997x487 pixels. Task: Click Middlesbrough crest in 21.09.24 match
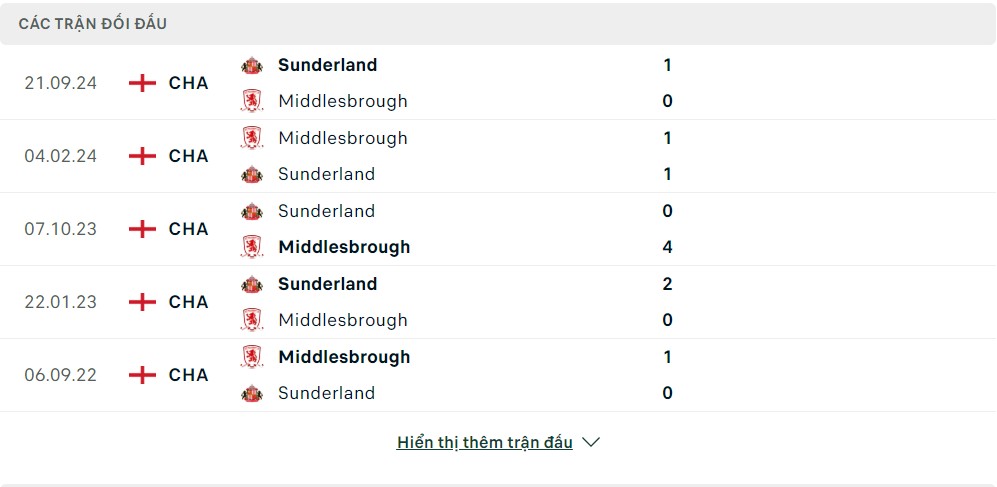point(252,101)
